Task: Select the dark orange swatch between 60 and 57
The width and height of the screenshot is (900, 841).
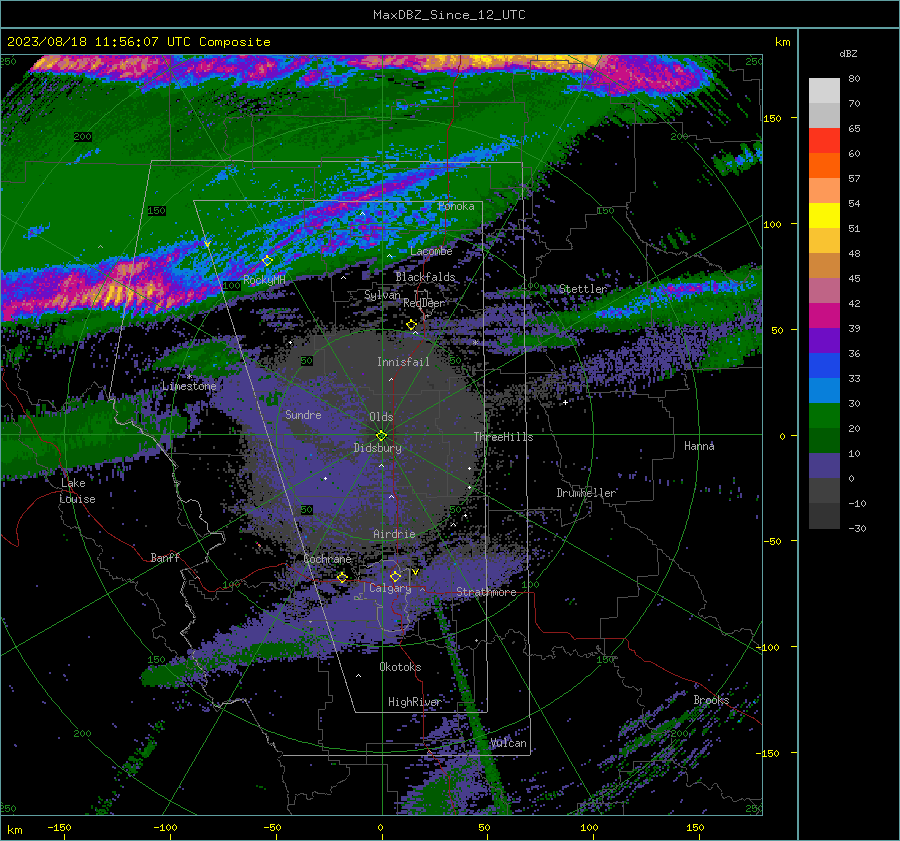Action: coord(824,166)
